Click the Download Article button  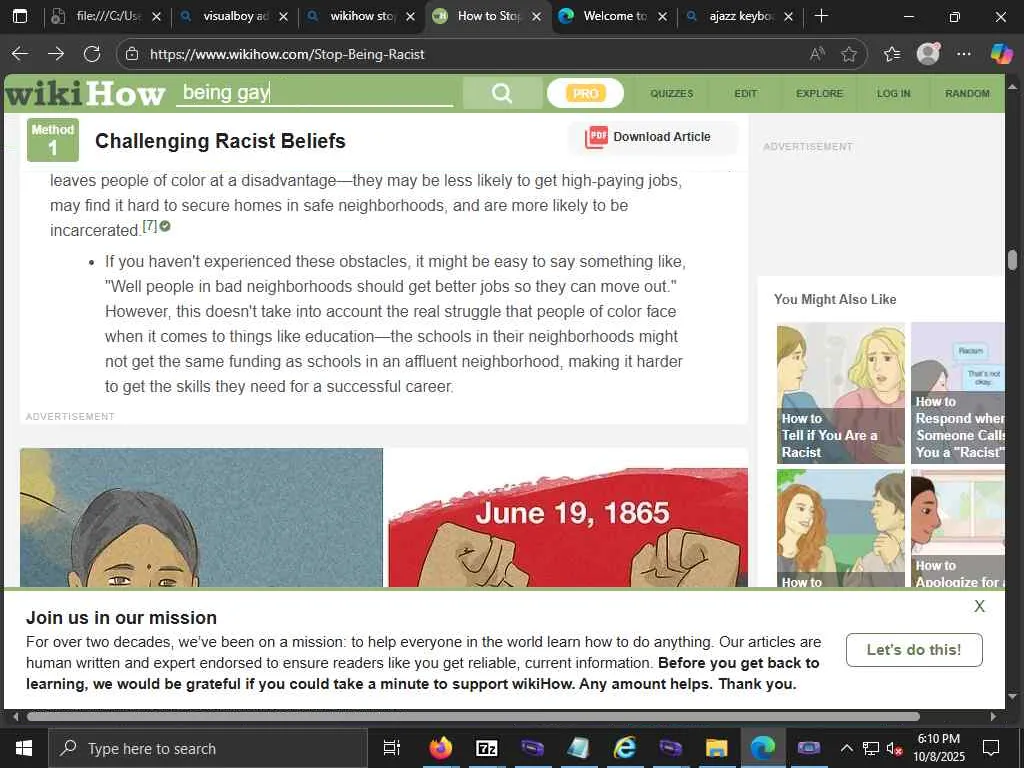(x=653, y=137)
